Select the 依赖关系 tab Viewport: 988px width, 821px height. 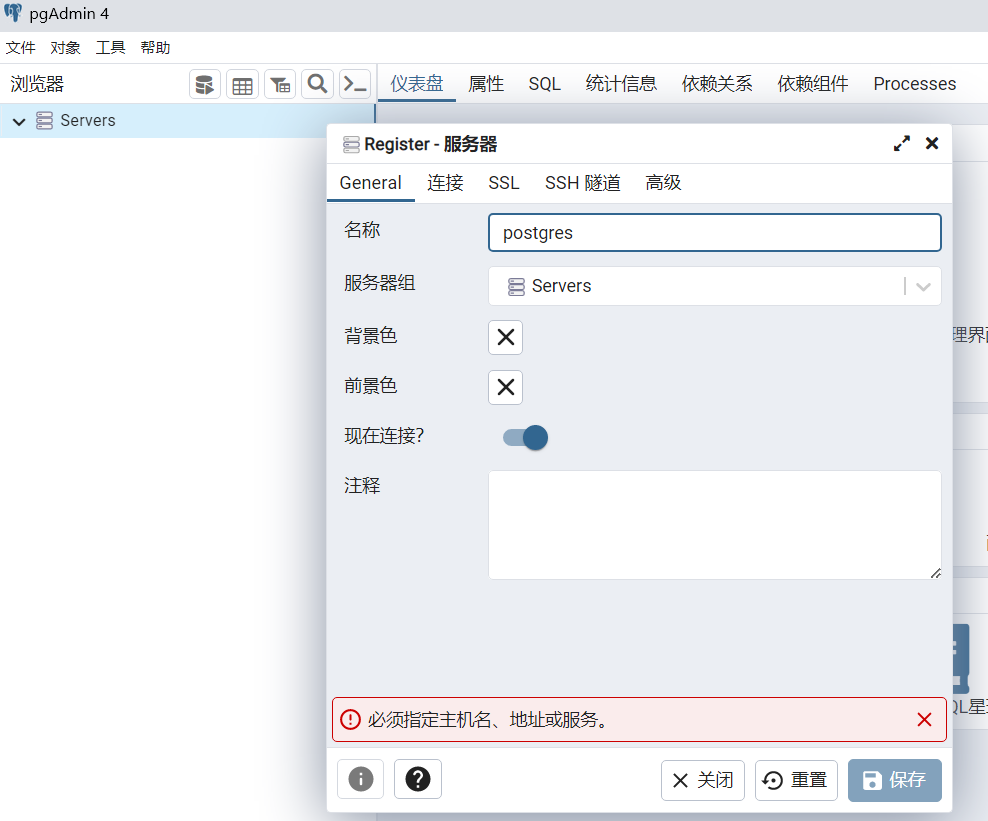coord(717,84)
